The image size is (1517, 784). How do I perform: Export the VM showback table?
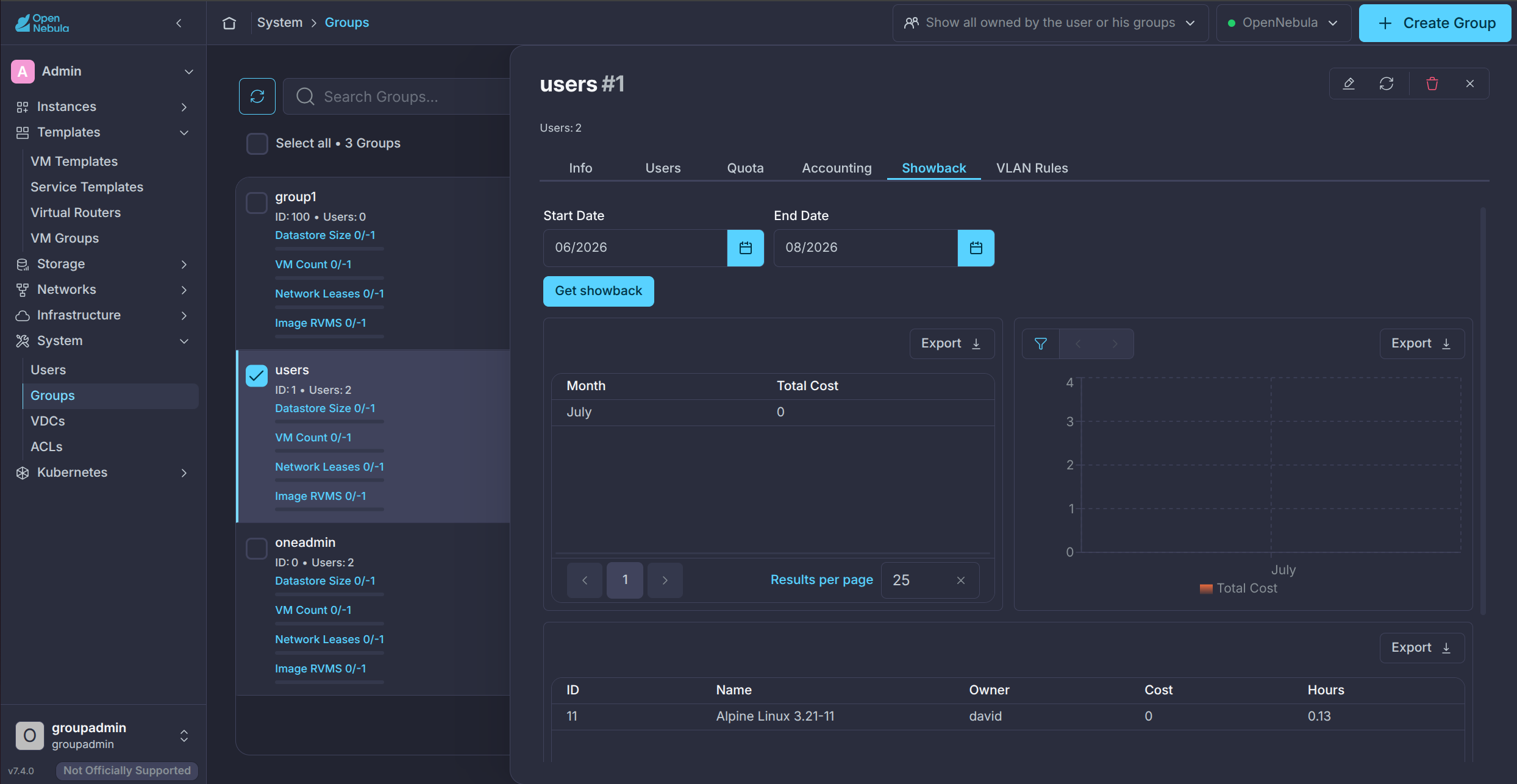coord(1422,648)
